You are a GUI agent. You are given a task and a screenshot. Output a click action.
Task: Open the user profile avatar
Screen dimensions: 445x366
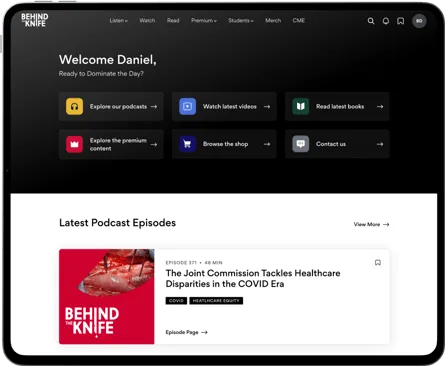point(419,21)
